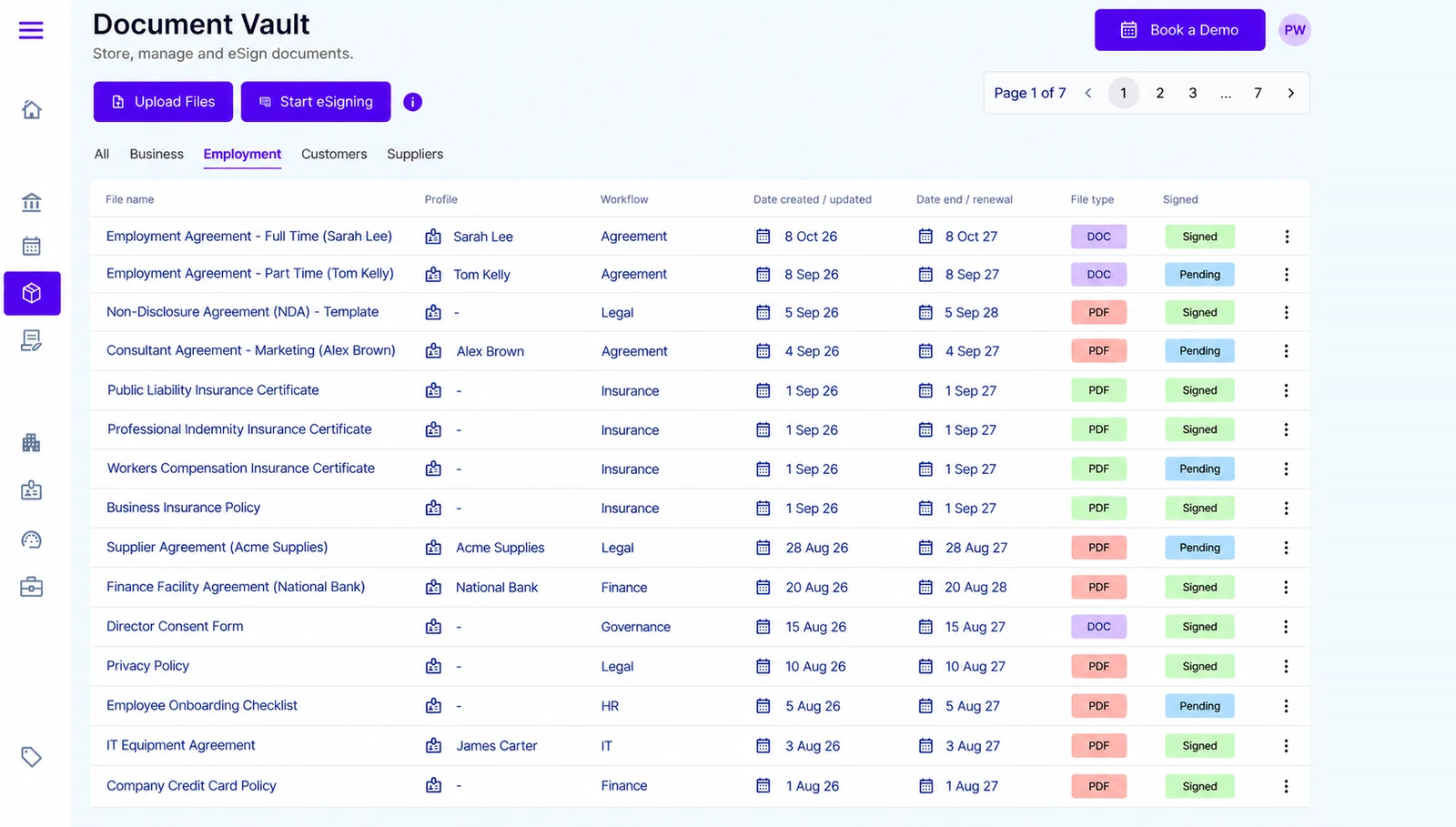Open the briefcase sidebar icon
Image resolution: width=1456 pixels, height=827 pixels.
click(x=32, y=587)
